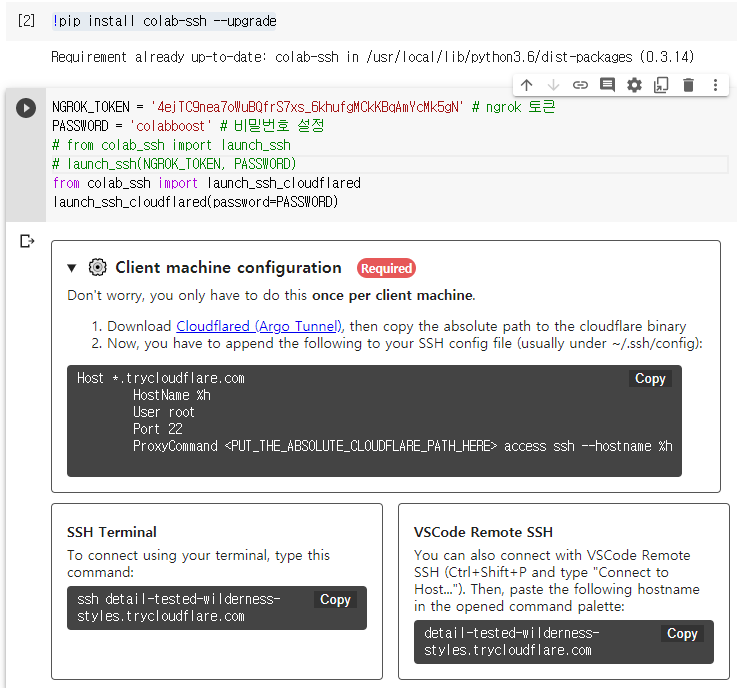Move the cell down with arrow icon

pos(553,86)
